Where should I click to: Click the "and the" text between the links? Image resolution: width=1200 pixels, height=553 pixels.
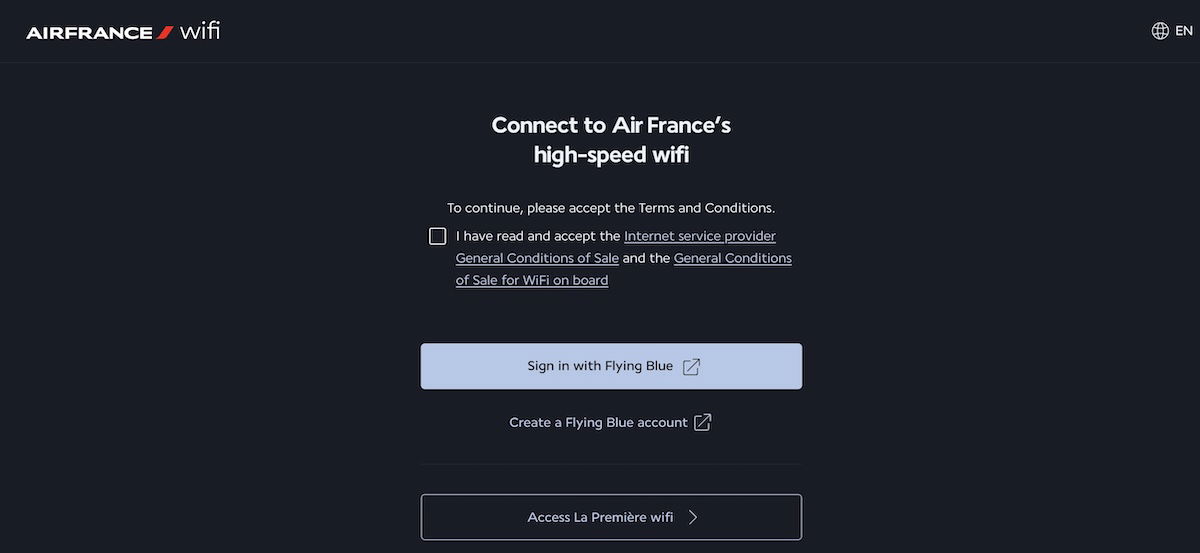[x=646, y=258]
